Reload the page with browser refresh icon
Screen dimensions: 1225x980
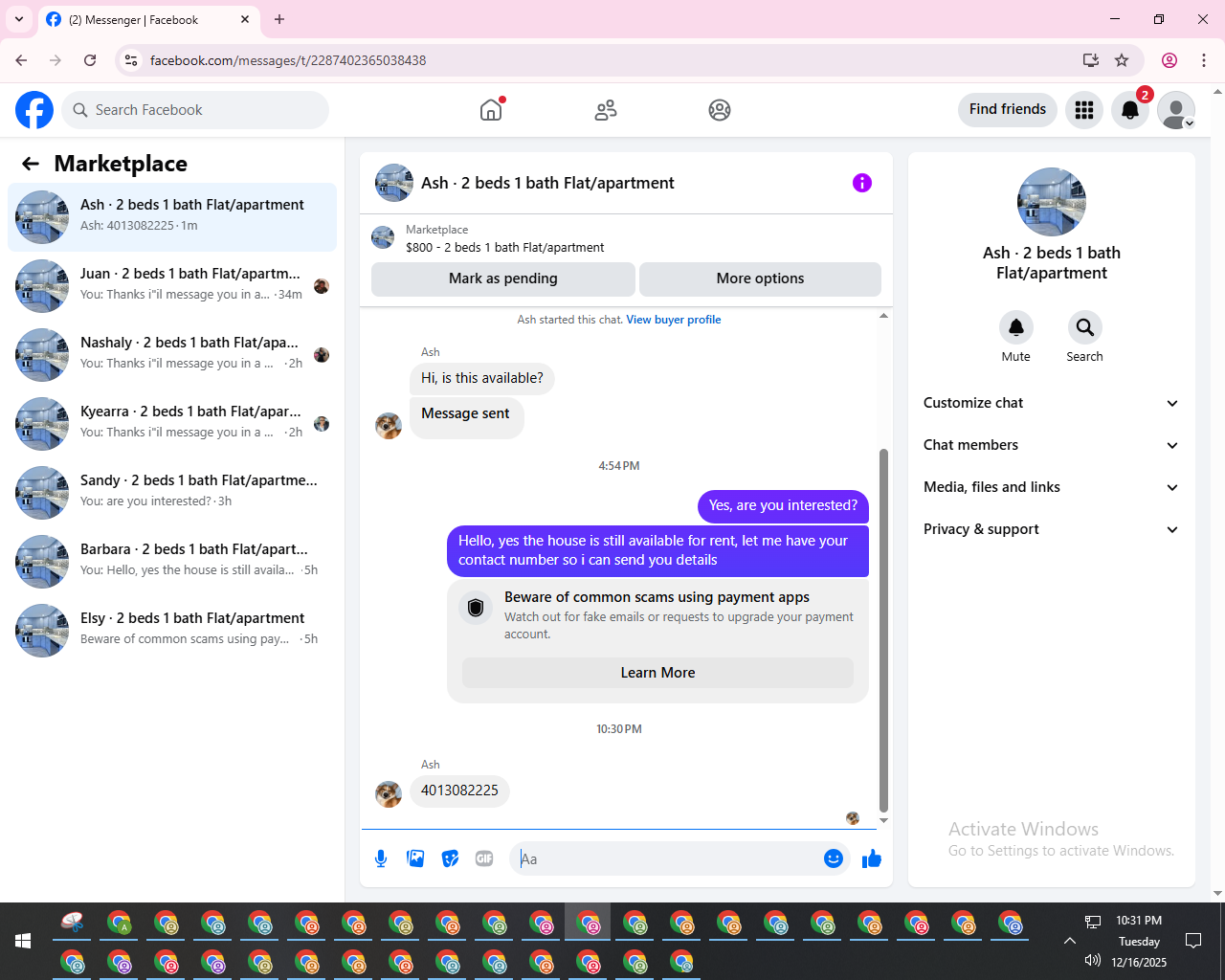coord(90,60)
